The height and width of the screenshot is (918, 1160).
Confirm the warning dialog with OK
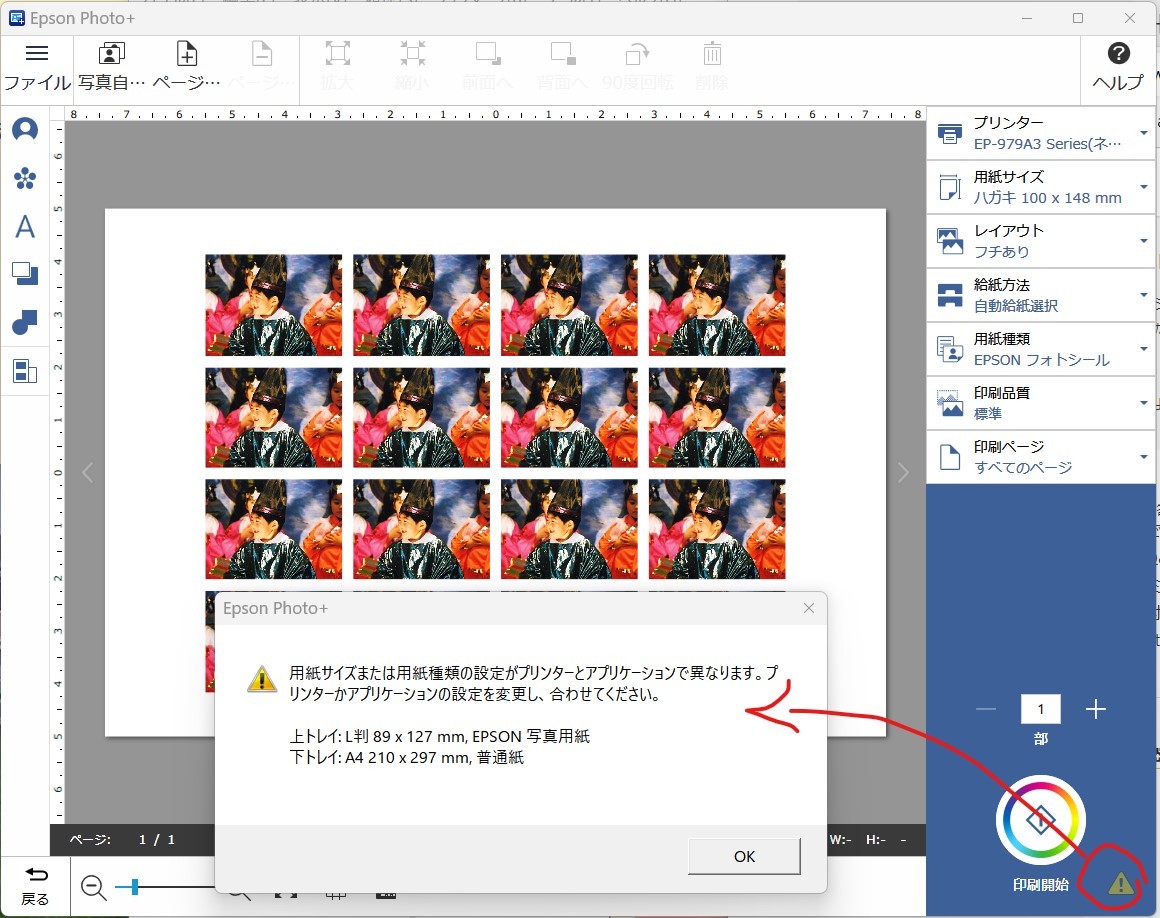pyautogui.click(x=744, y=857)
